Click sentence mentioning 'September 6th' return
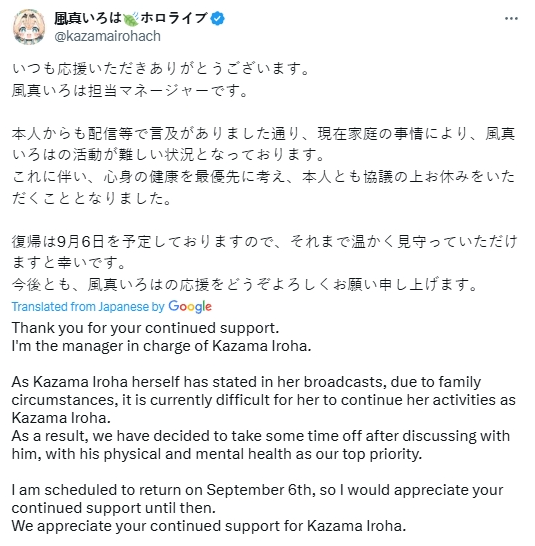The width and height of the screenshot is (535, 546). [257, 499]
